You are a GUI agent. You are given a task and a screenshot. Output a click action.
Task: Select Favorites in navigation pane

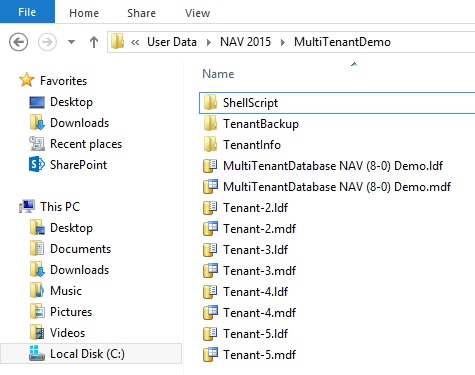63,81
